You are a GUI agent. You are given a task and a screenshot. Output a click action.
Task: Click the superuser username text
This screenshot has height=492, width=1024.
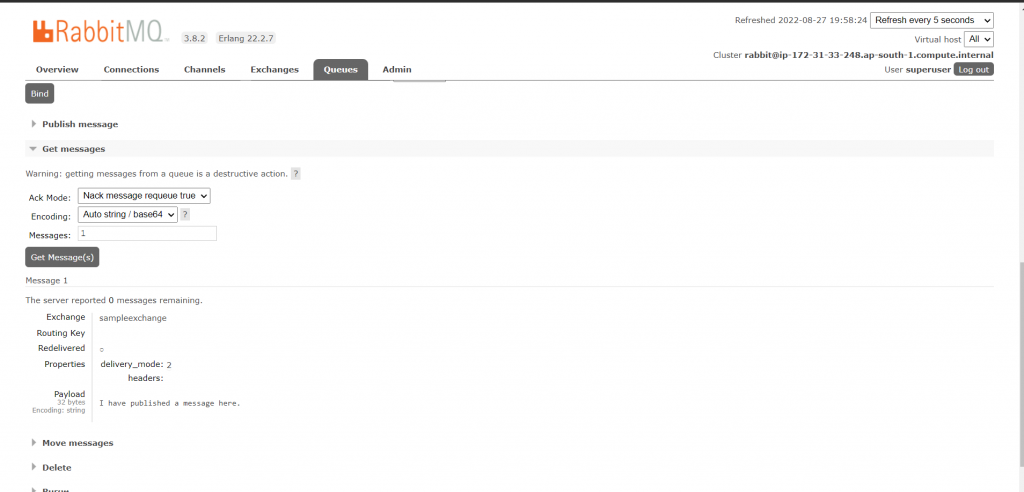pyautogui.click(x=928, y=69)
